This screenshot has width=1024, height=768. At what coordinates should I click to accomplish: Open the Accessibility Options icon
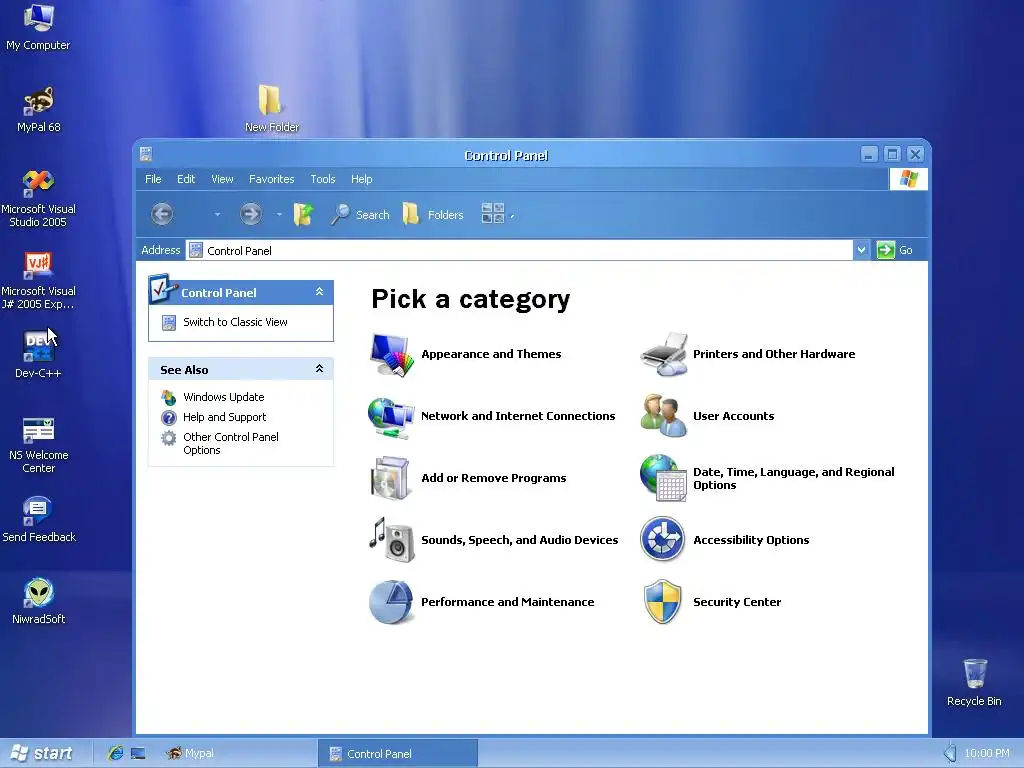[x=662, y=539]
